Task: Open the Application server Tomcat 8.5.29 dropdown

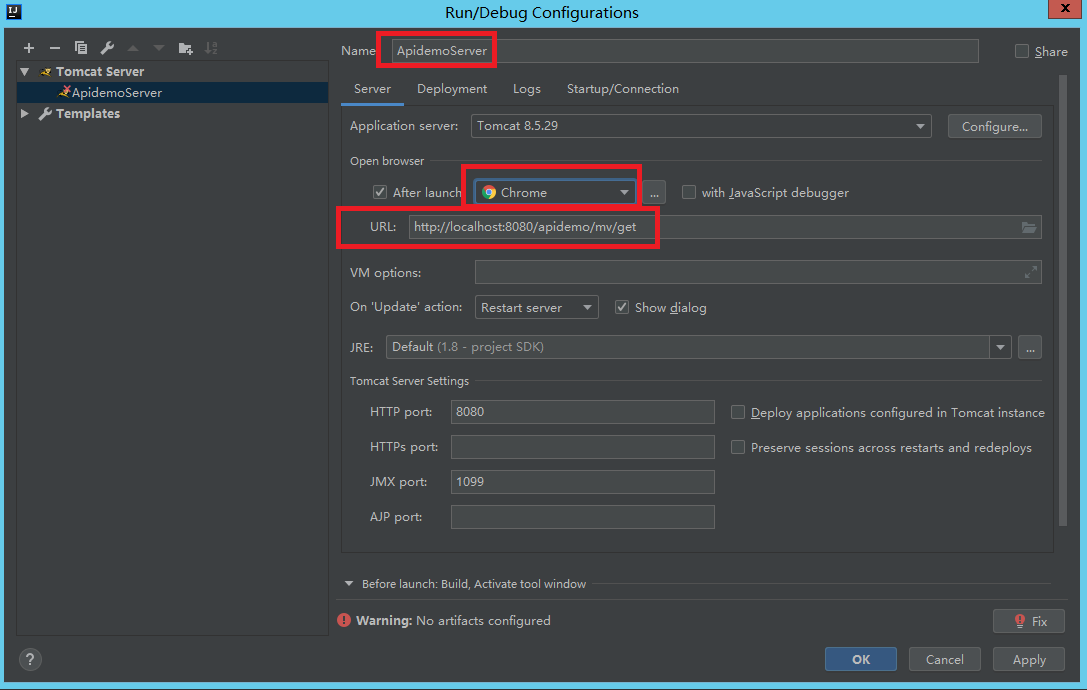Action: [701, 126]
